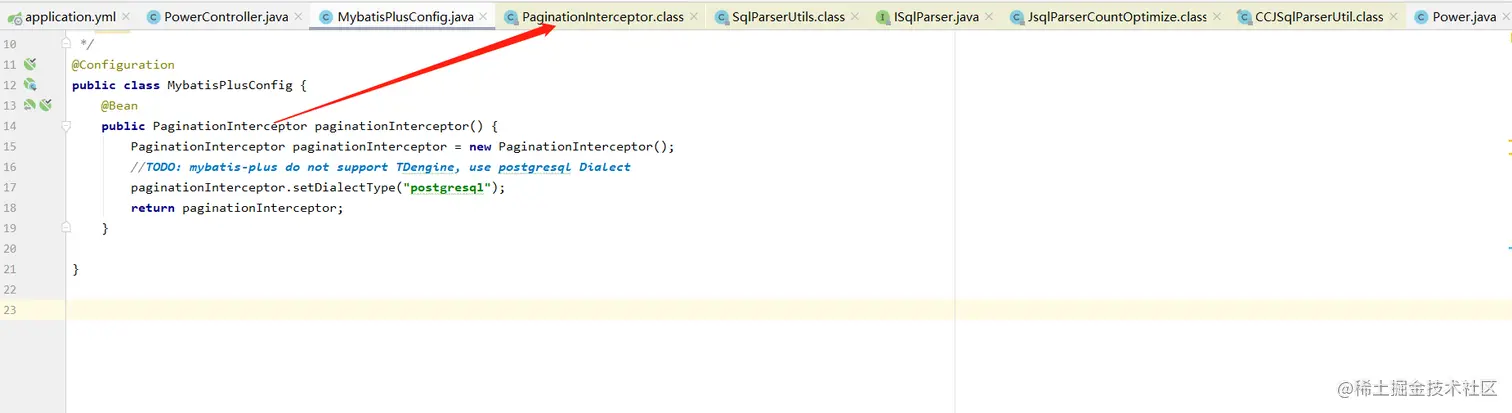Screen dimensions: 1512x413
Task: Close the PowerController.java tab
Action: (x=299, y=17)
